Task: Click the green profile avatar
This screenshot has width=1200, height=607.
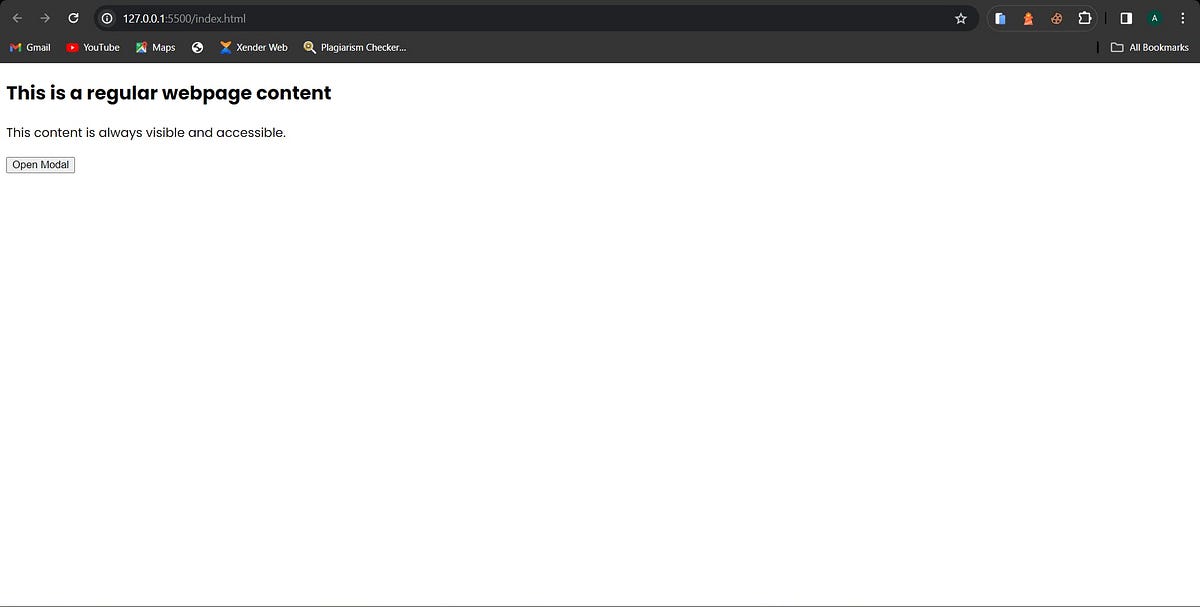Action: [1154, 17]
